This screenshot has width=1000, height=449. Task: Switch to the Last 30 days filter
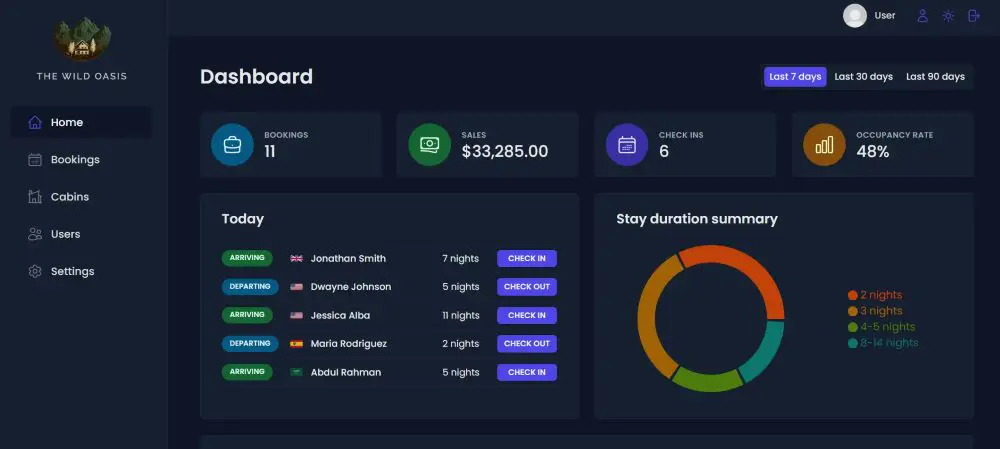pos(863,77)
